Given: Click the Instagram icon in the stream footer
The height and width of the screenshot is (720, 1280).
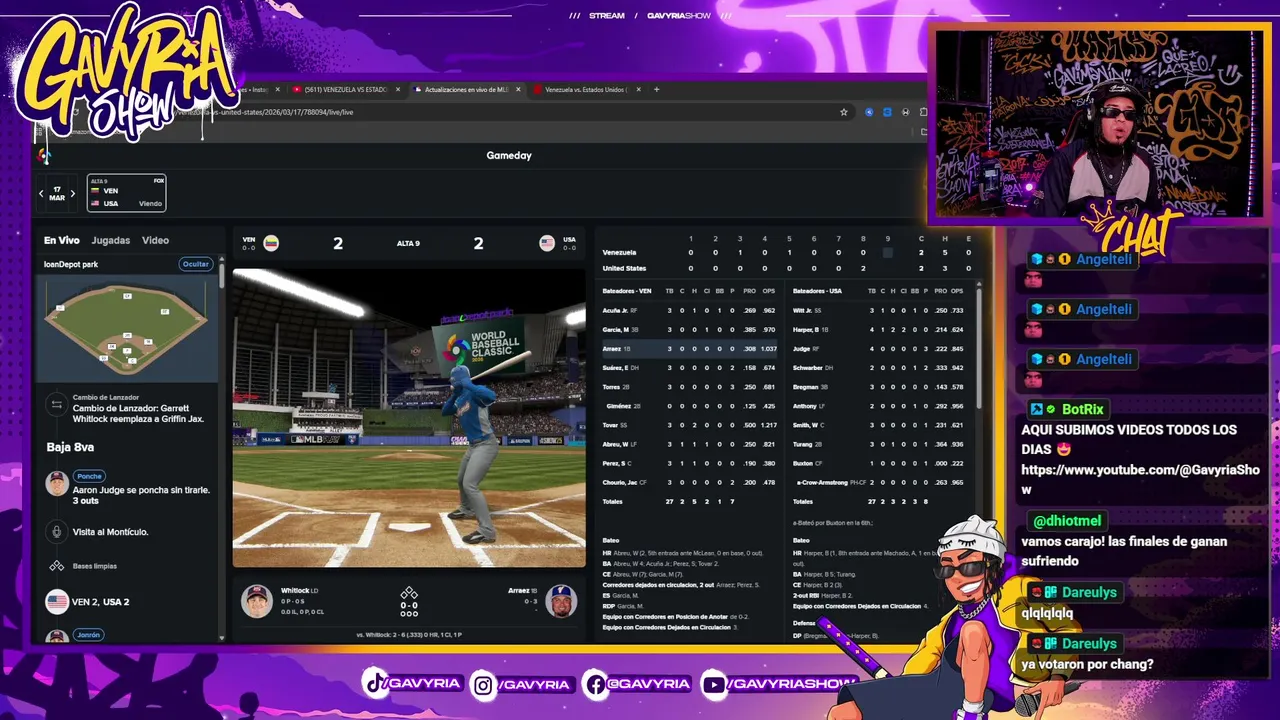Looking at the screenshot, I should pos(483,684).
